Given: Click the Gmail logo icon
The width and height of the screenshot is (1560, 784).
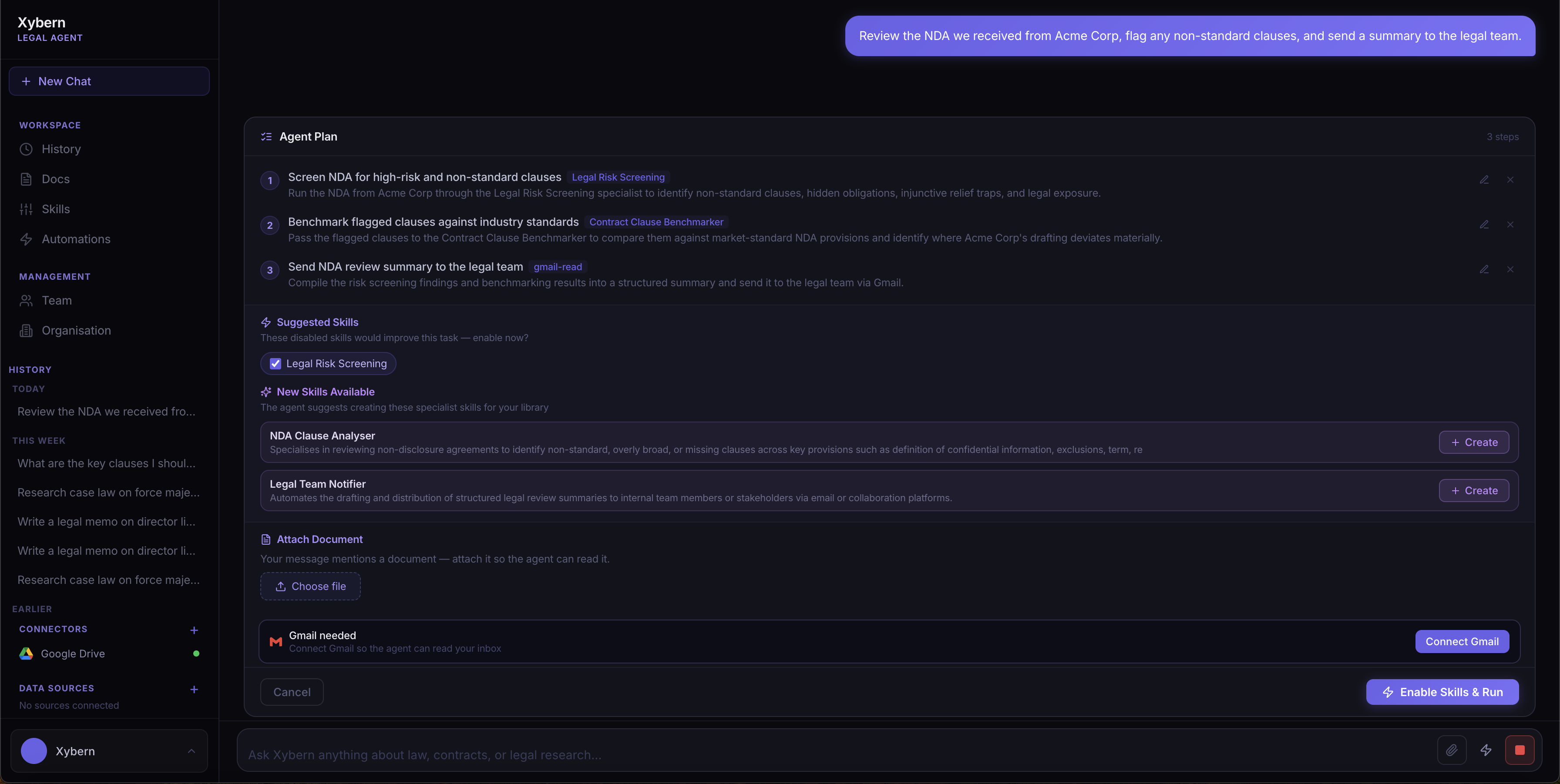Looking at the screenshot, I should [x=276, y=642].
